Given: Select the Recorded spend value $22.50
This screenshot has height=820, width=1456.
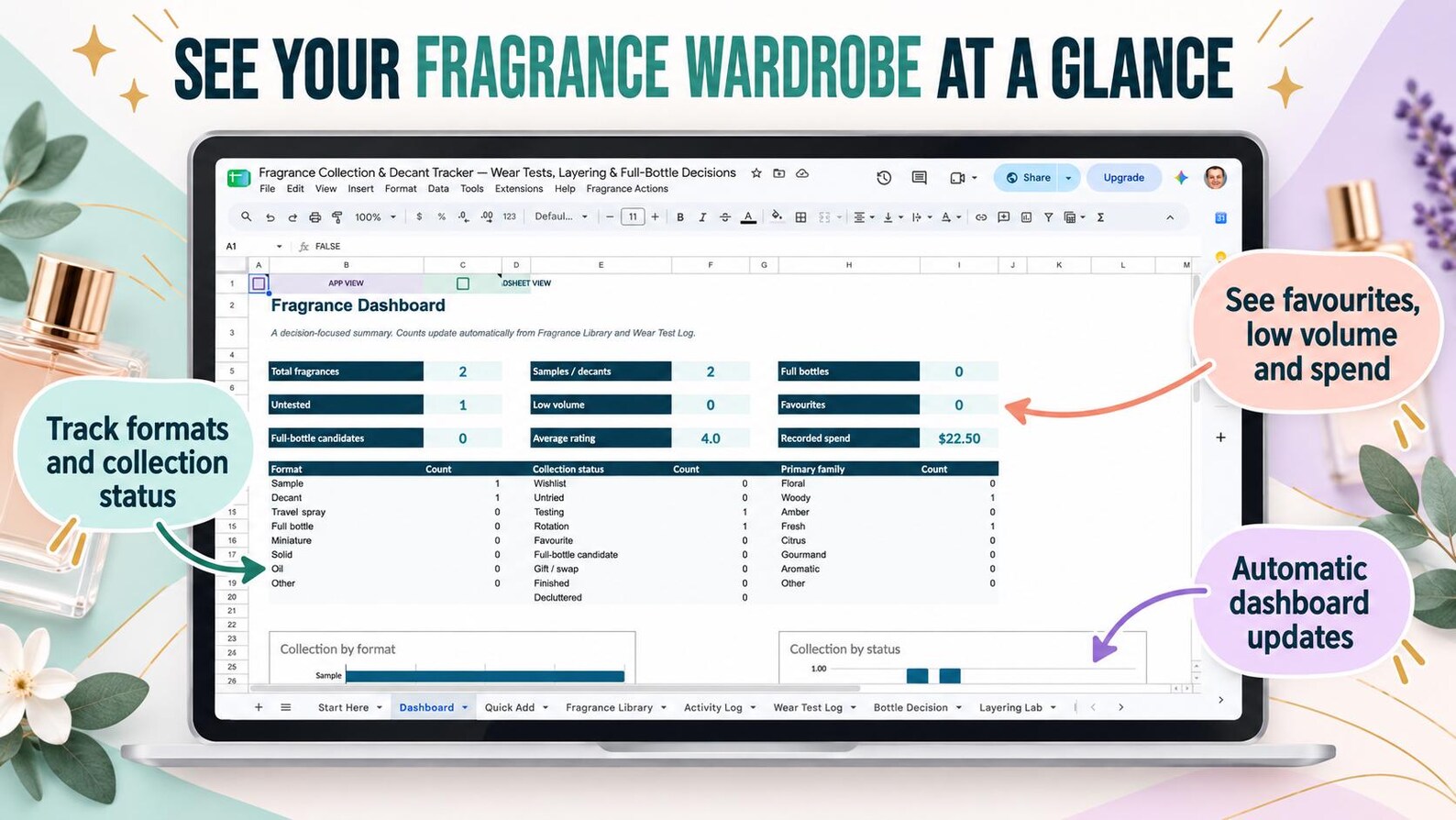Looking at the screenshot, I should (x=959, y=438).
